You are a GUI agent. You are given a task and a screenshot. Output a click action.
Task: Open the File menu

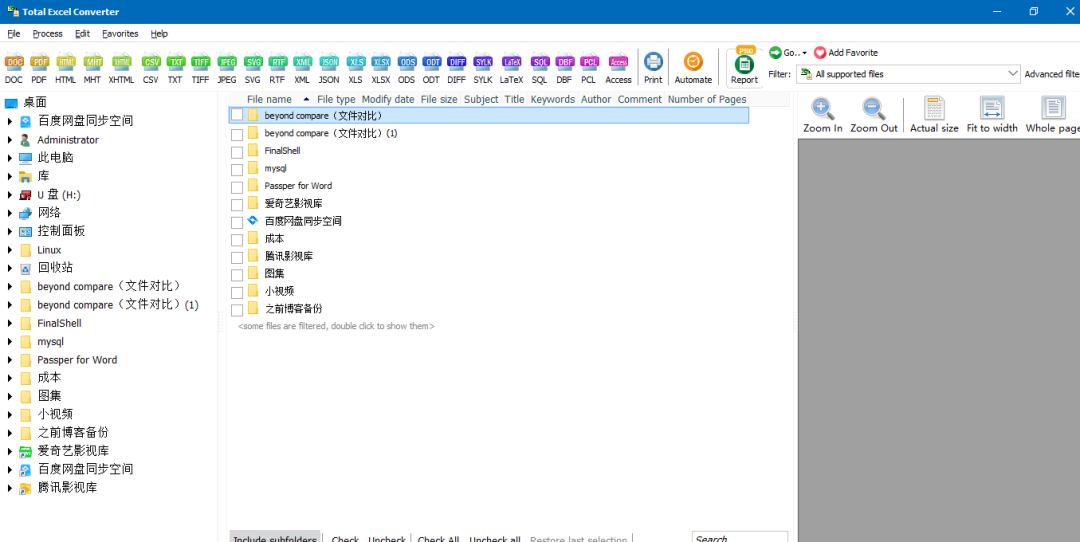click(14, 33)
